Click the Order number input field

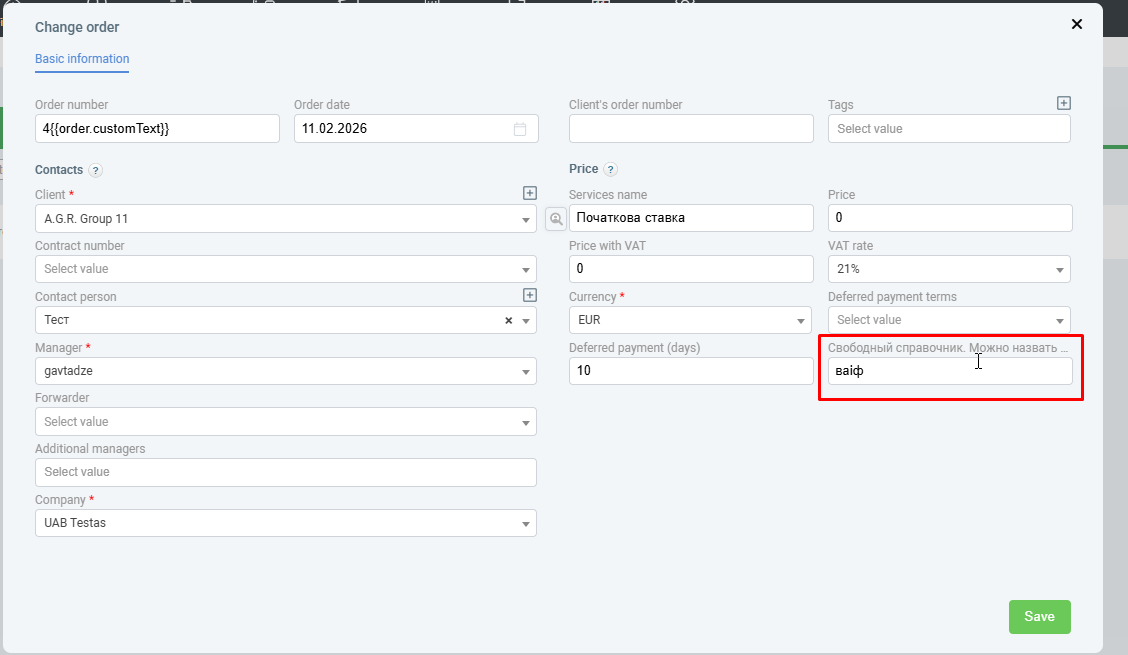157,129
